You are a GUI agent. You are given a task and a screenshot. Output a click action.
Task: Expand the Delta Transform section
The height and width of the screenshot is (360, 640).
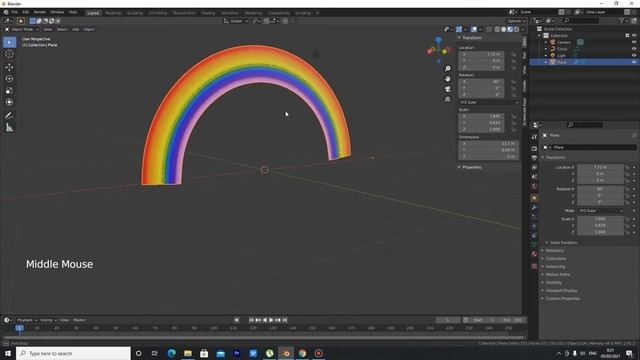(x=563, y=242)
